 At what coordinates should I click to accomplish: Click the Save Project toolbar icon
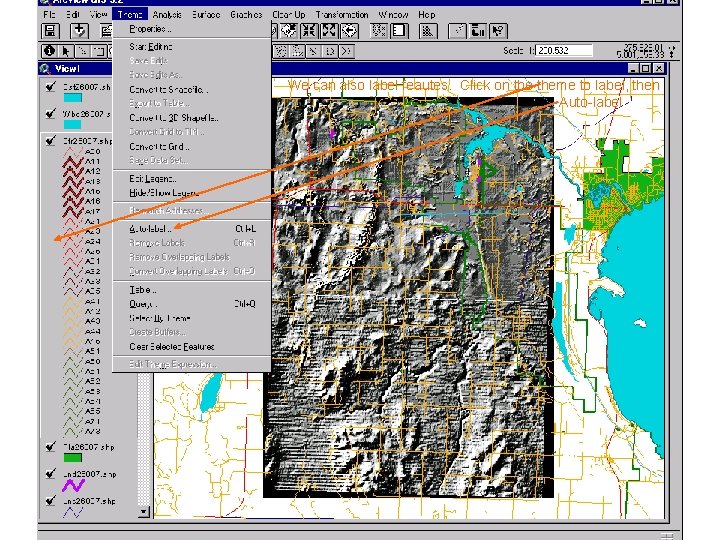51,32
